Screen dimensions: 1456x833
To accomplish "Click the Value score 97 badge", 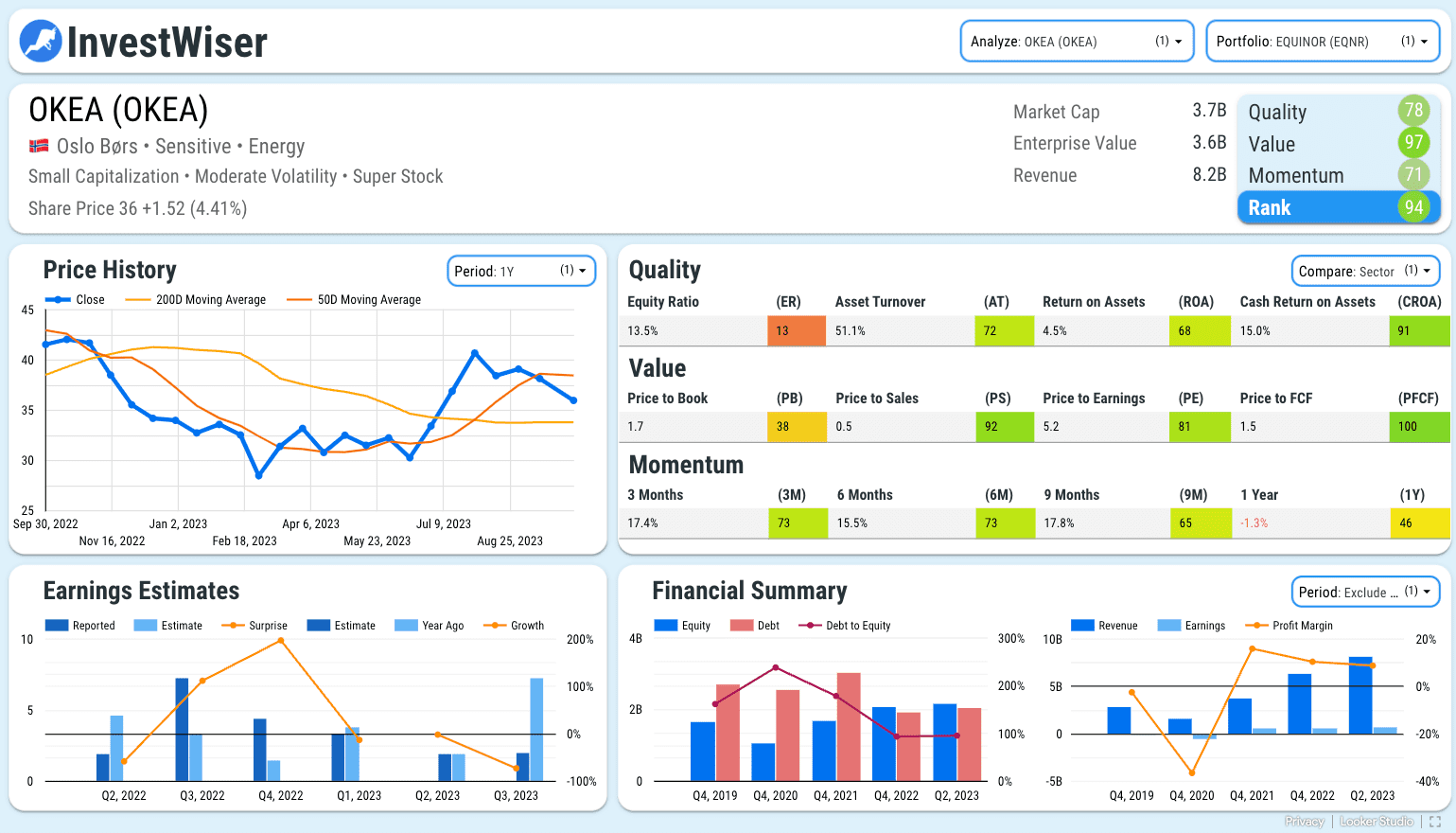I will coord(1413,143).
